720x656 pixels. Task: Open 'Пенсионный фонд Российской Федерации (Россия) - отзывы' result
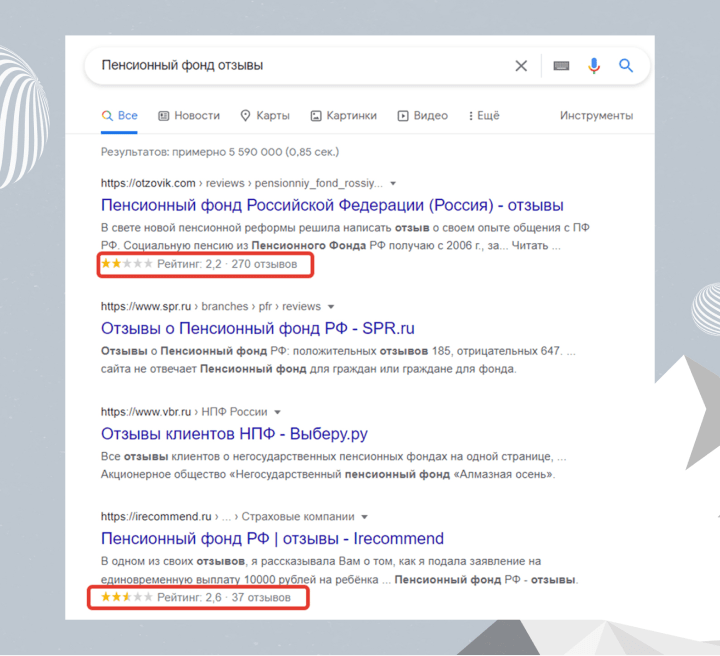[x=332, y=205]
